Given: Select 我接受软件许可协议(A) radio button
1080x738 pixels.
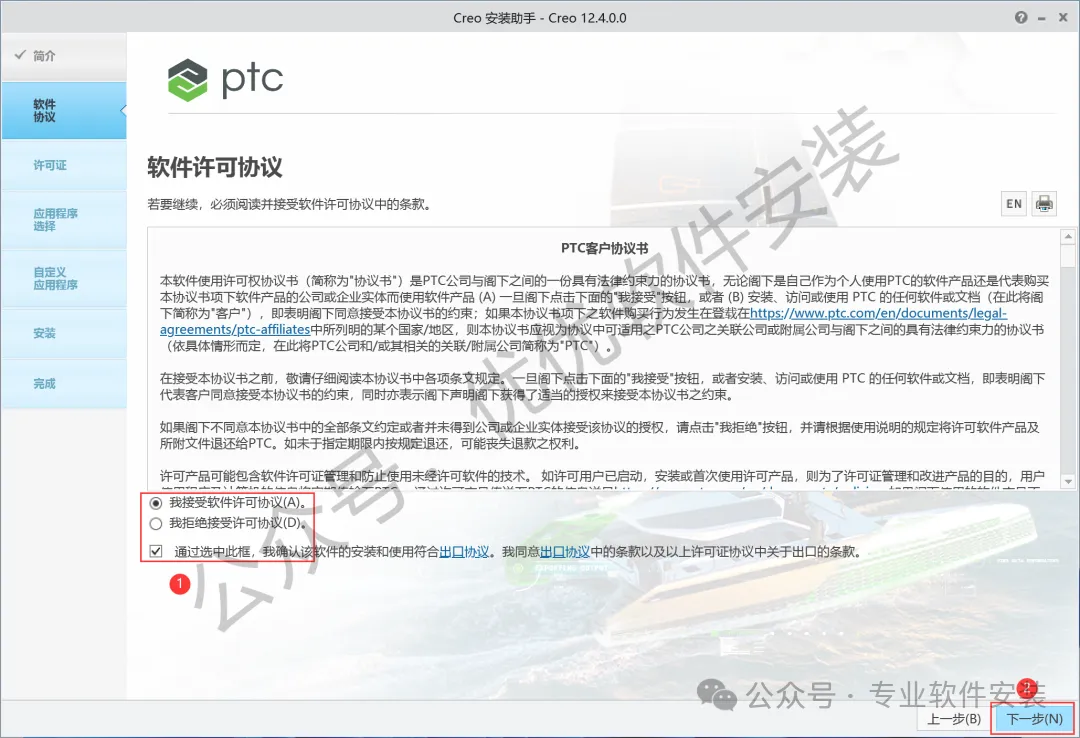Looking at the screenshot, I should coord(156,503).
